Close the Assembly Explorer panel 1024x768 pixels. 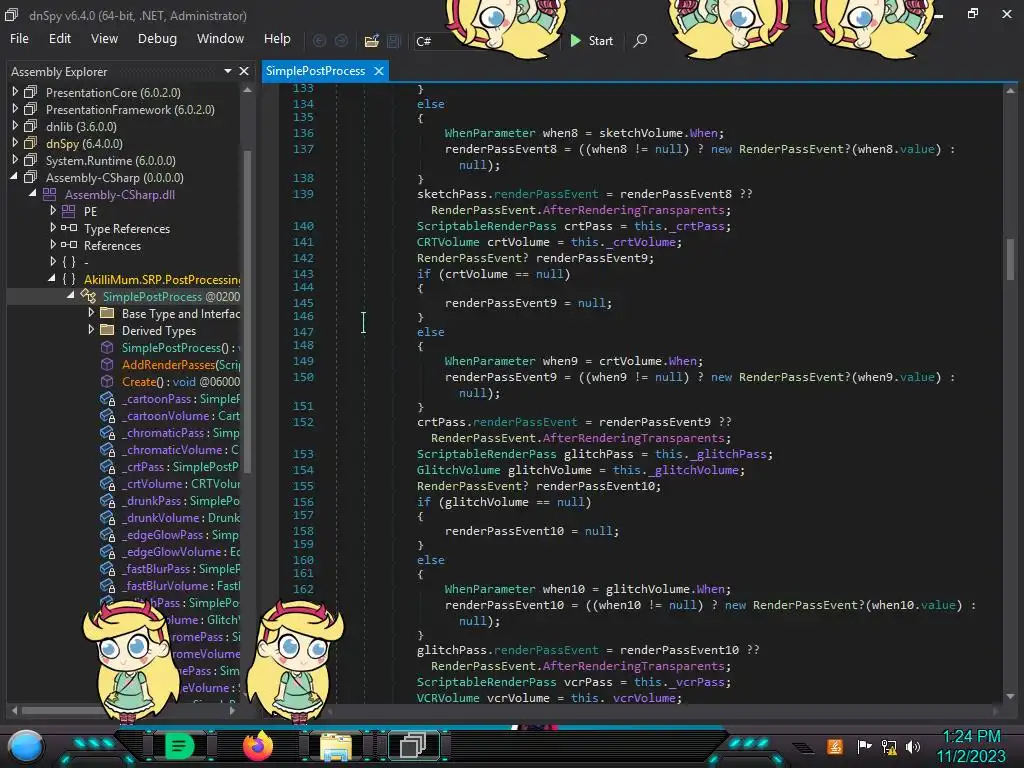click(244, 71)
